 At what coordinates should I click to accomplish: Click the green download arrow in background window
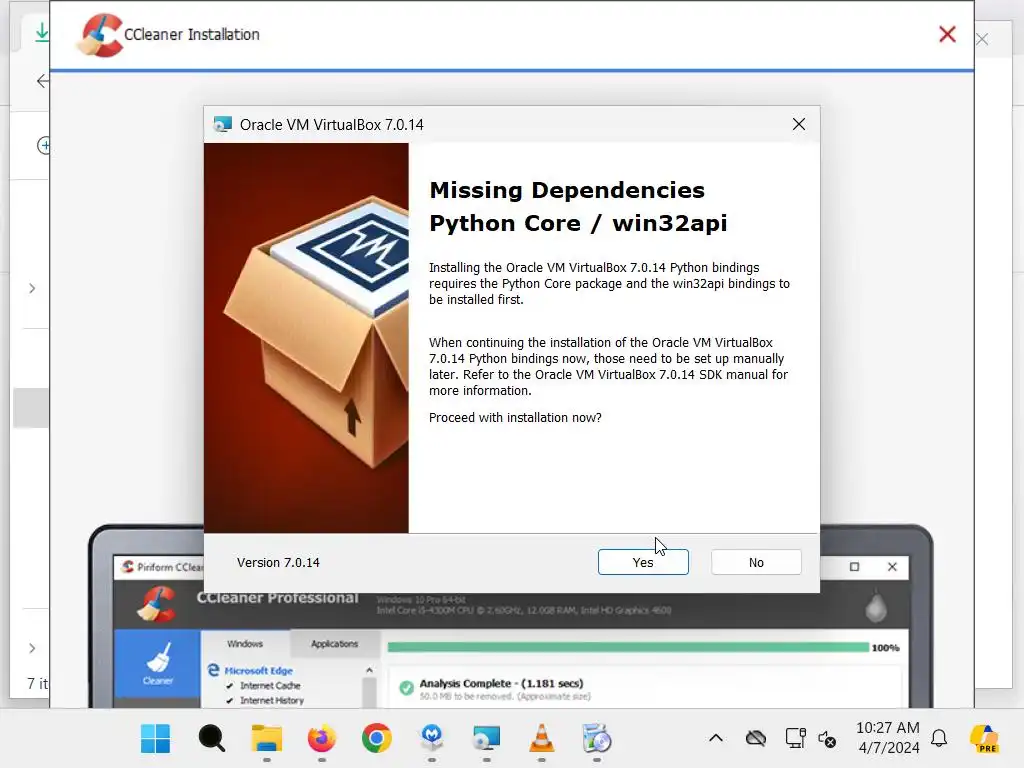coord(42,31)
